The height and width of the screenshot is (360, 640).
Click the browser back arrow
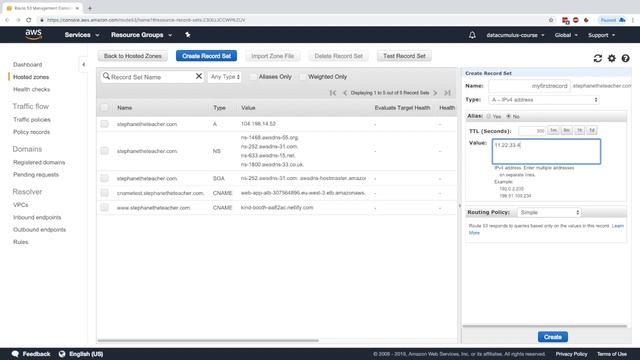coord(7,20)
